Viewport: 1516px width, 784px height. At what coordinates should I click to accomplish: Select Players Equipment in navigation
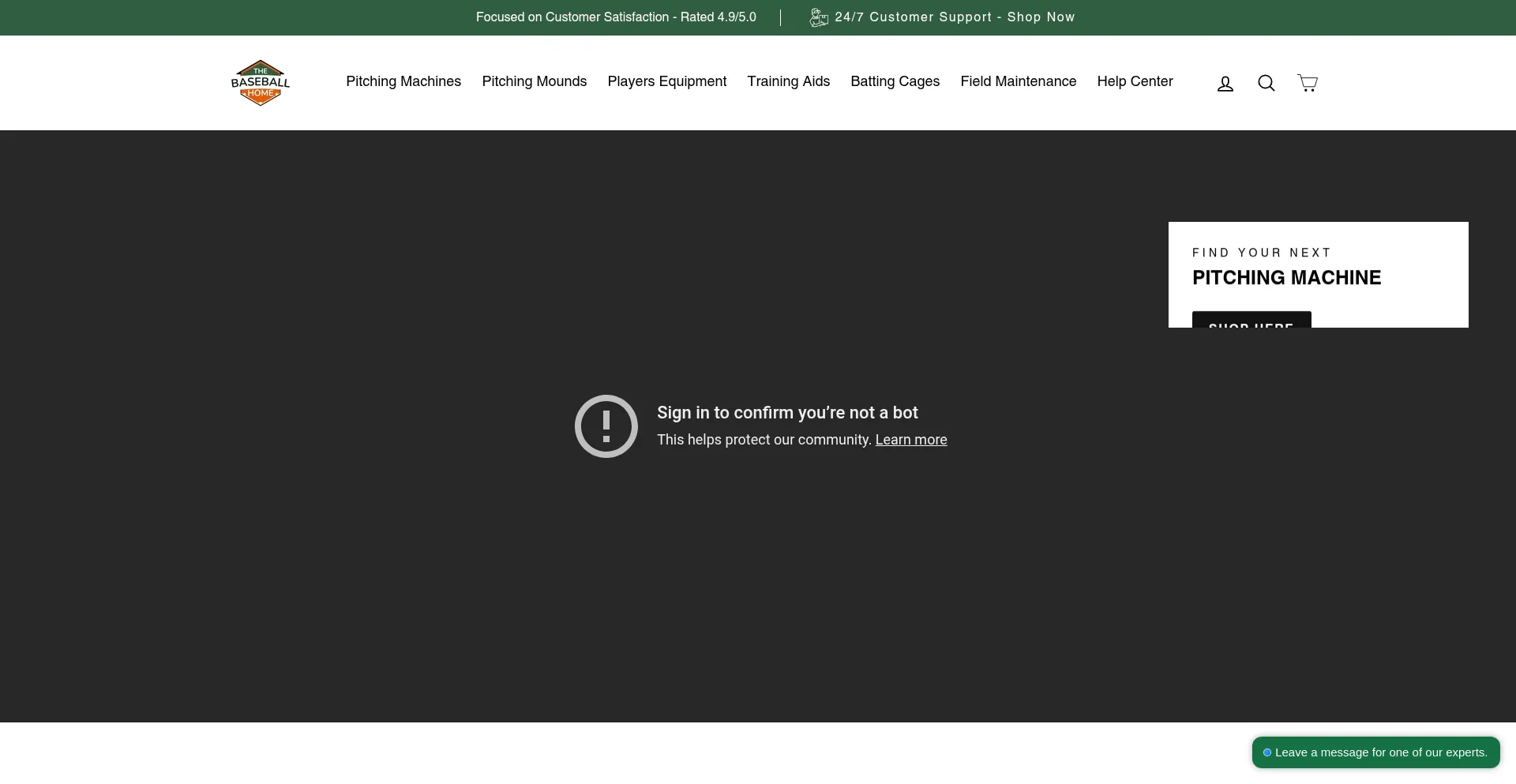pos(666,82)
